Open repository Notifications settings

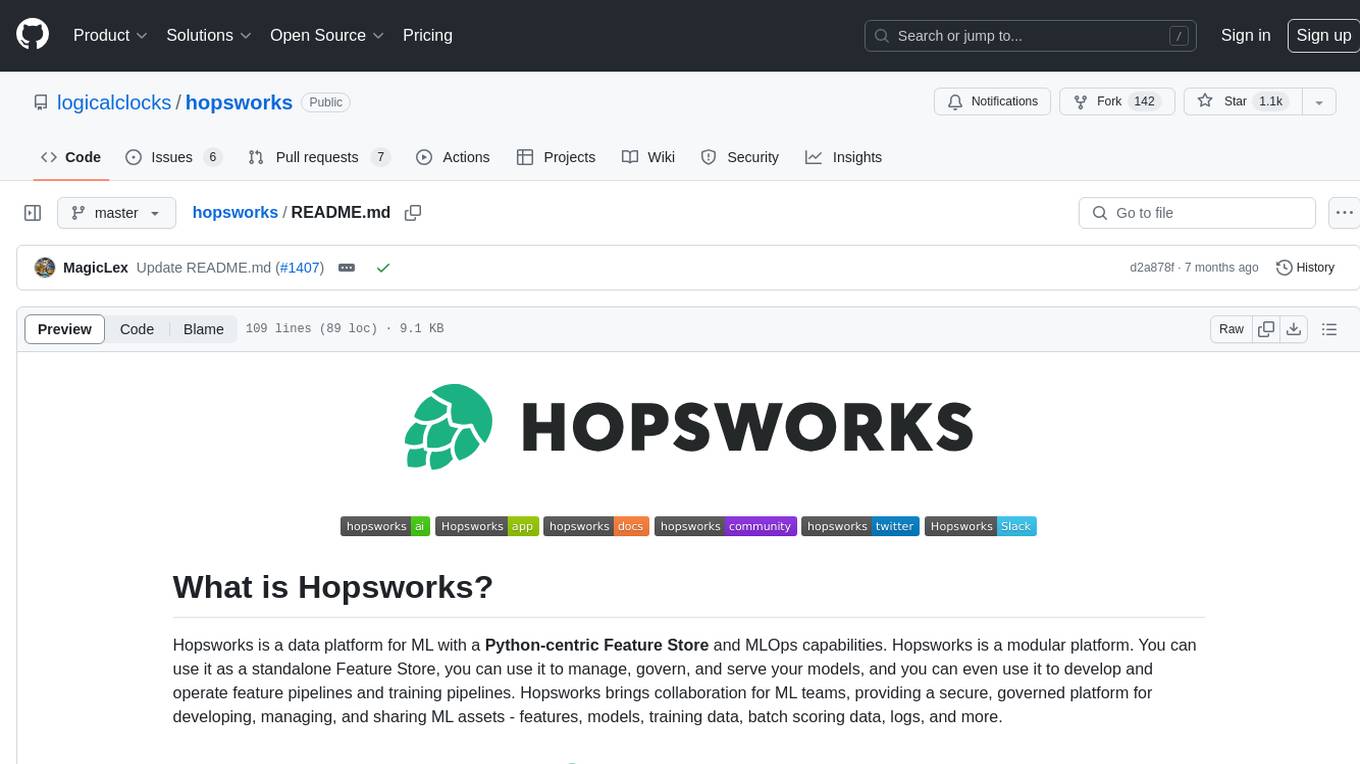click(992, 102)
